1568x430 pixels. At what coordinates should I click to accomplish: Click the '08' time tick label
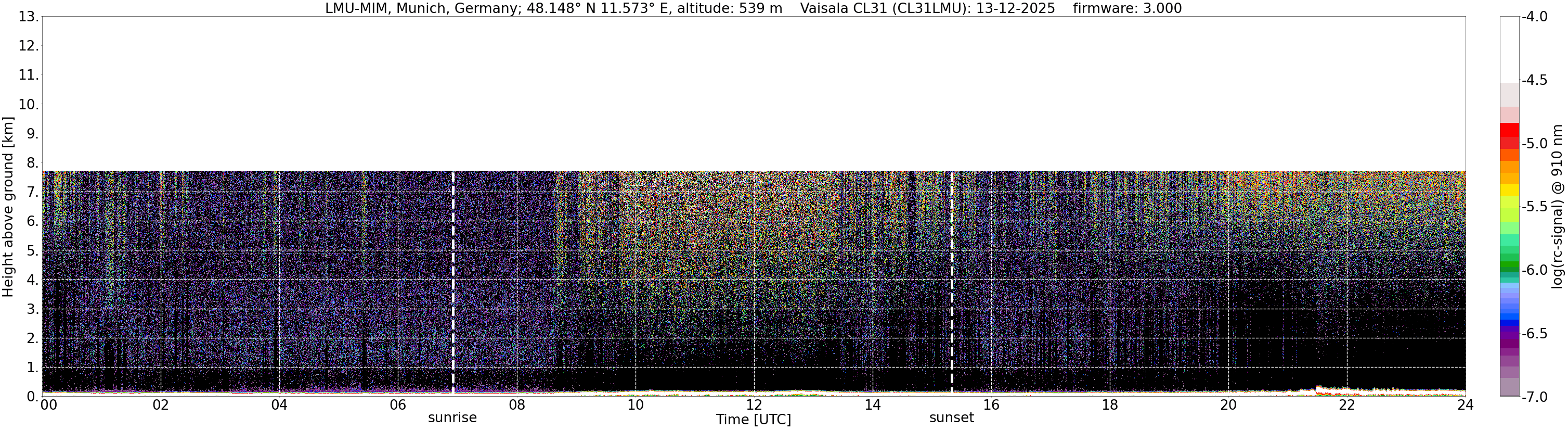(516, 405)
